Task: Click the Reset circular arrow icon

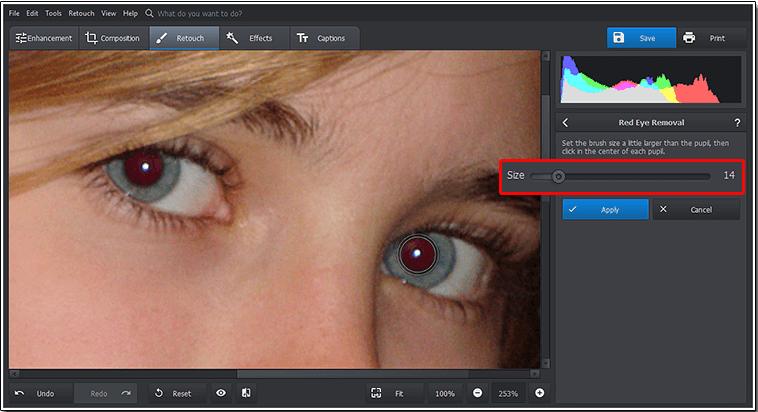Action: point(159,393)
